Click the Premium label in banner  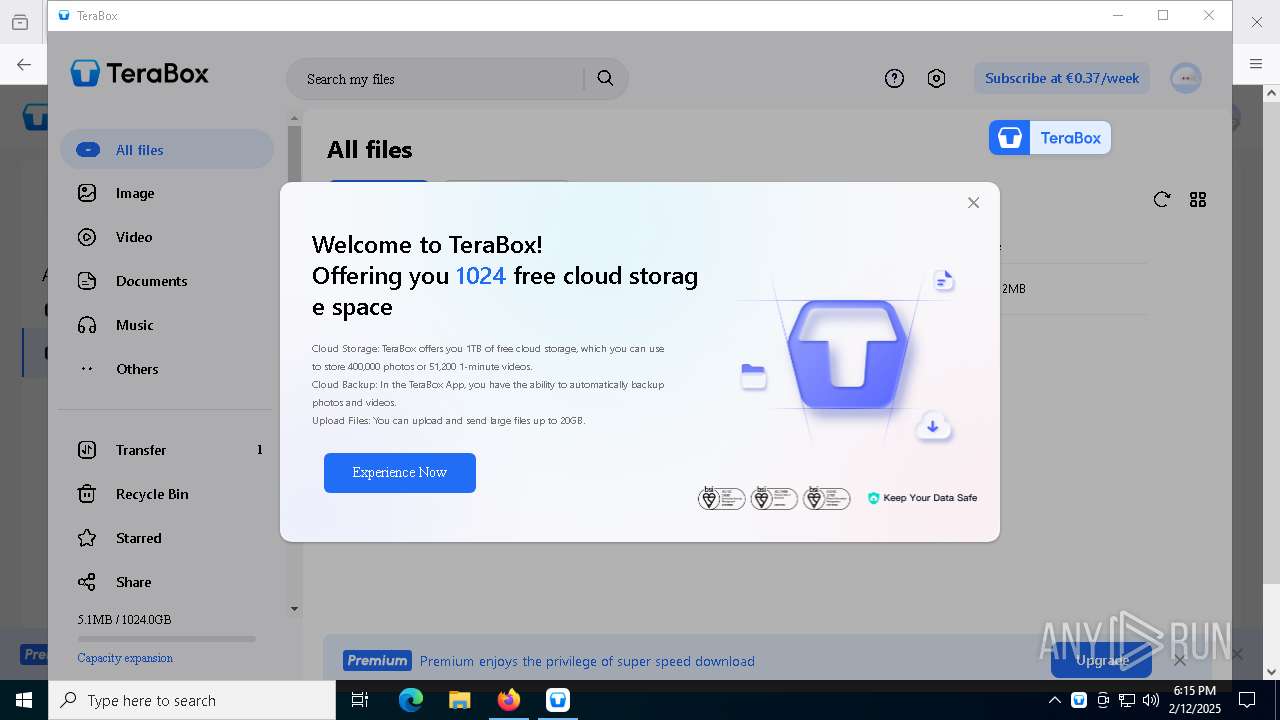click(x=377, y=661)
